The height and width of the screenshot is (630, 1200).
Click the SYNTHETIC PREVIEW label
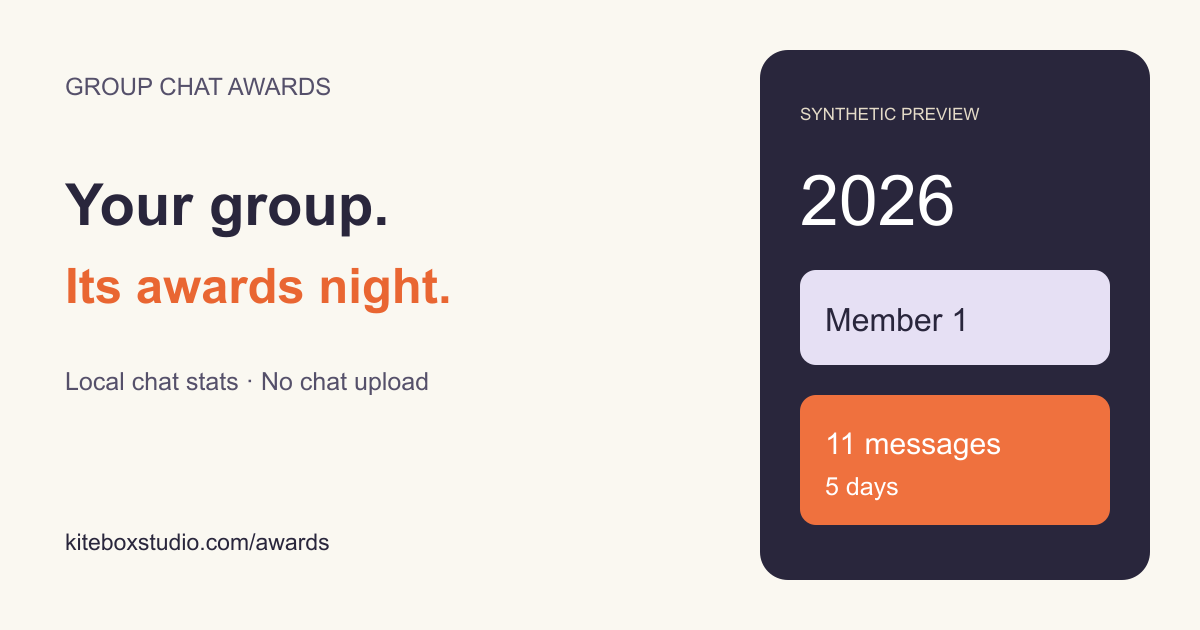click(890, 114)
